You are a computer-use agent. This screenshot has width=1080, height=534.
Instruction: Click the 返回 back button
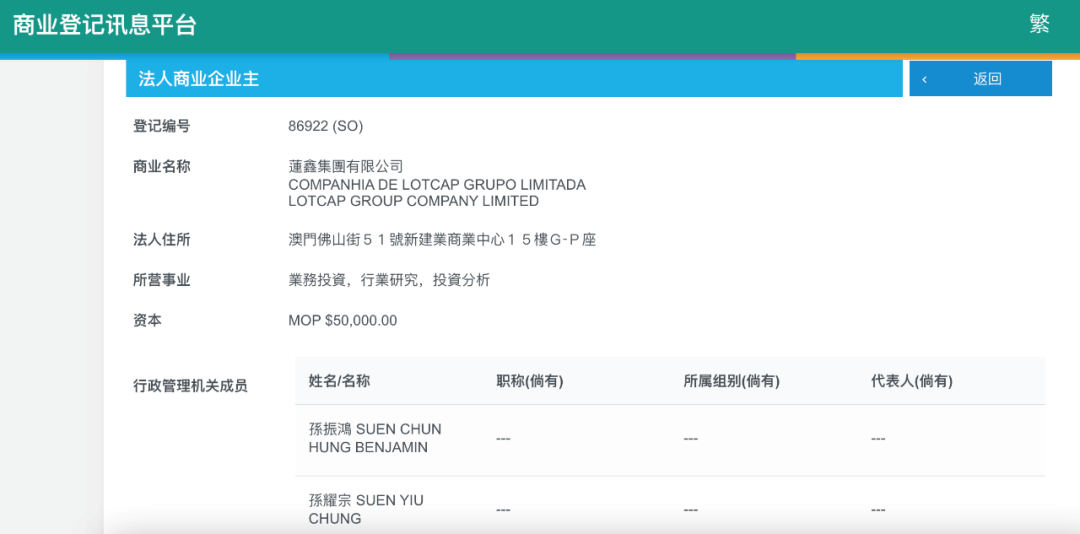[x=980, y=79]
